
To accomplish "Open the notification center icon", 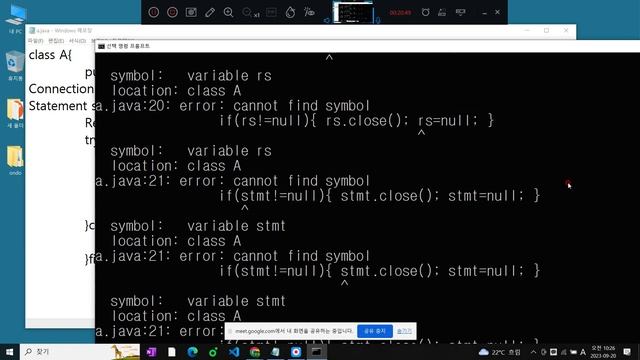I will coord(627,352).
